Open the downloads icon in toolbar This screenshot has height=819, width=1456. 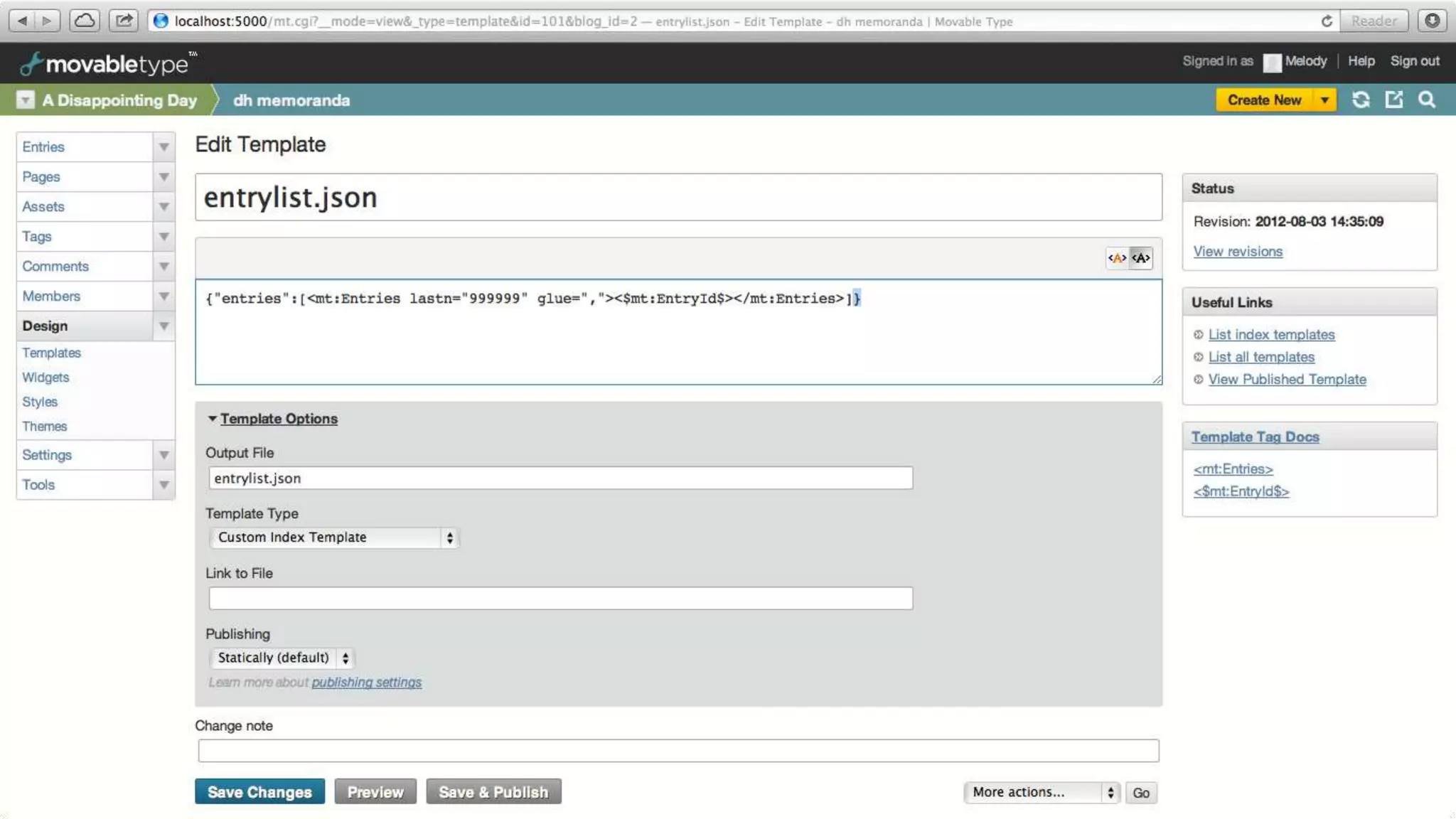[x=1433, y=21]
